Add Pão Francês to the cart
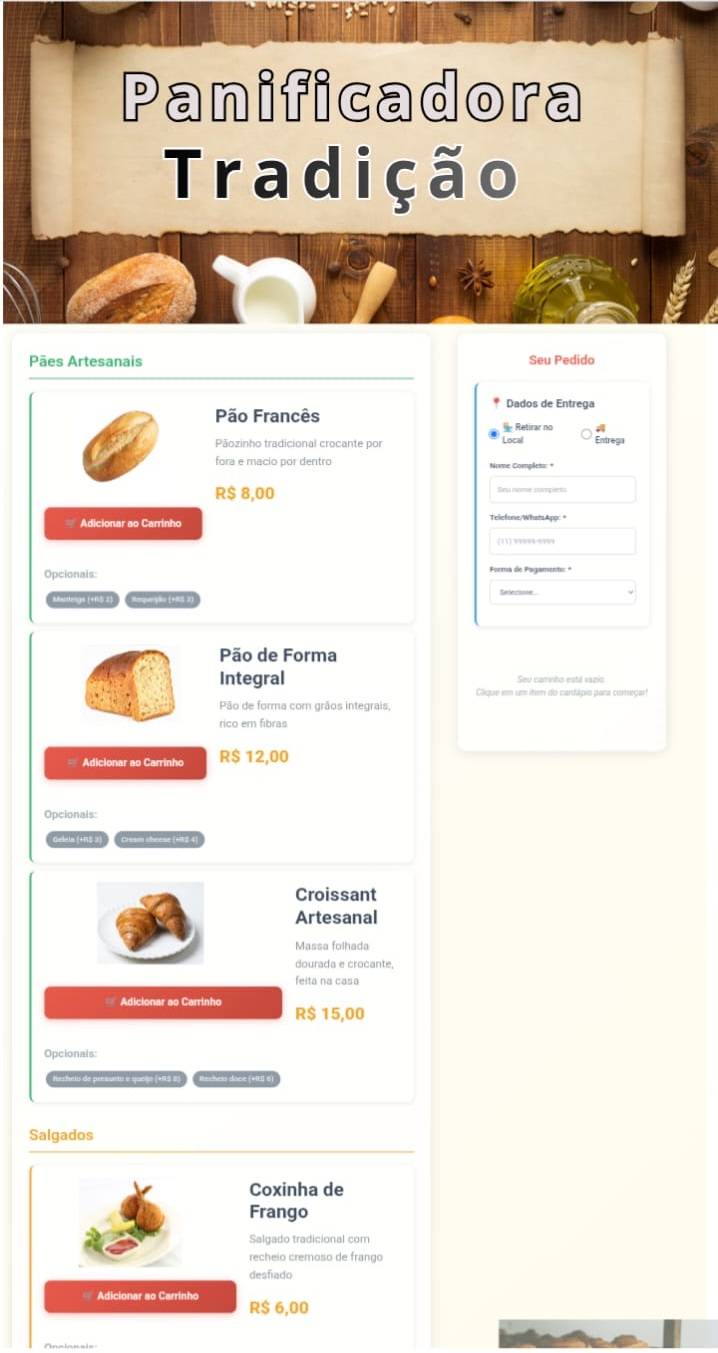The height and width of the screenshot is (1353, 718). [x=123, y=523]
